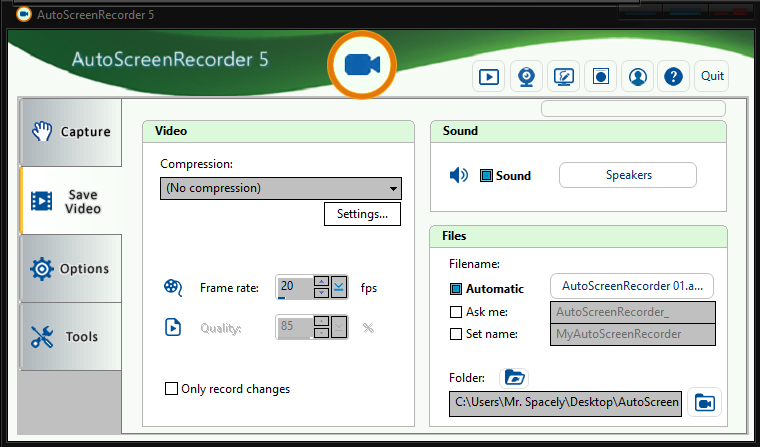Open compression Settings... button

(x=362, y=214)
